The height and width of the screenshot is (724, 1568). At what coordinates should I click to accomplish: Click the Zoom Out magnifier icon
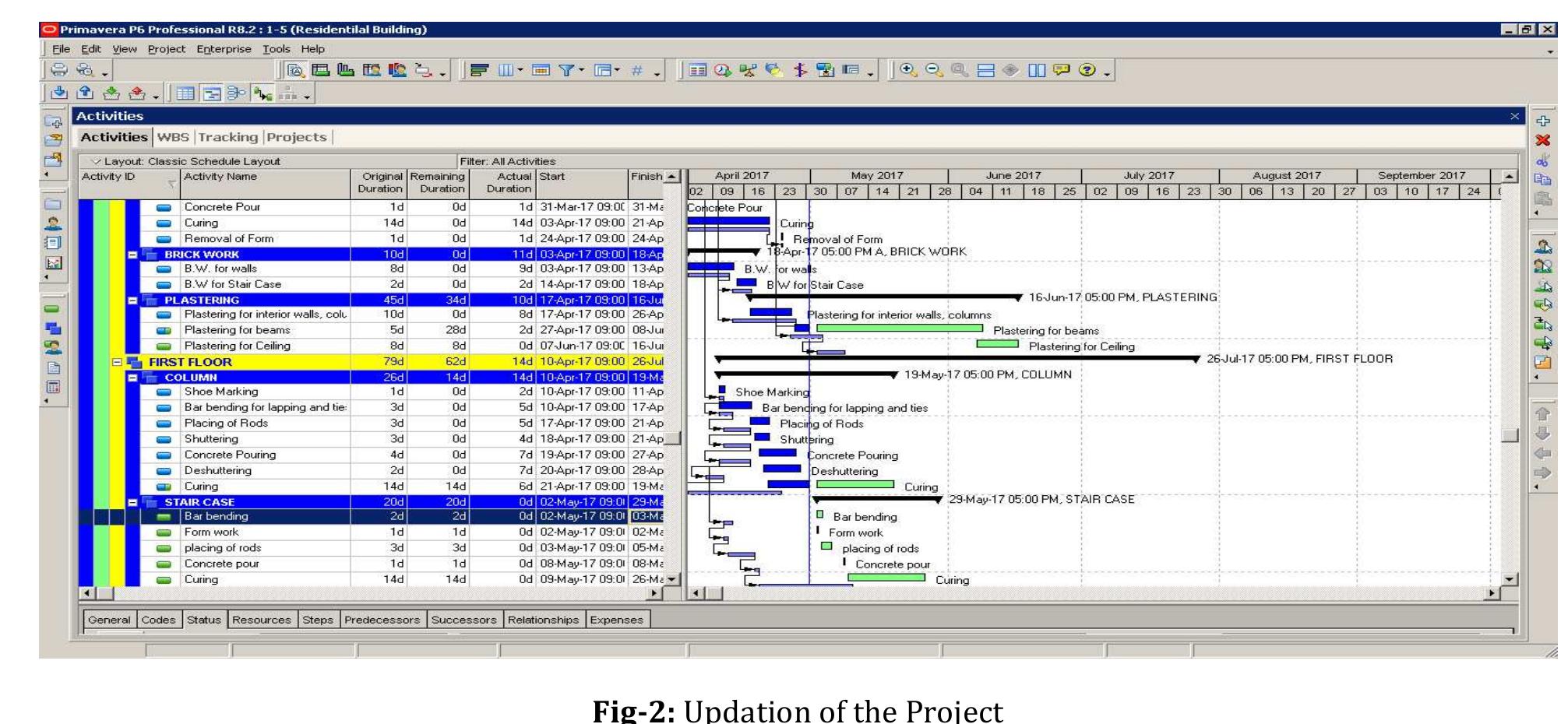tap(934, 70)
